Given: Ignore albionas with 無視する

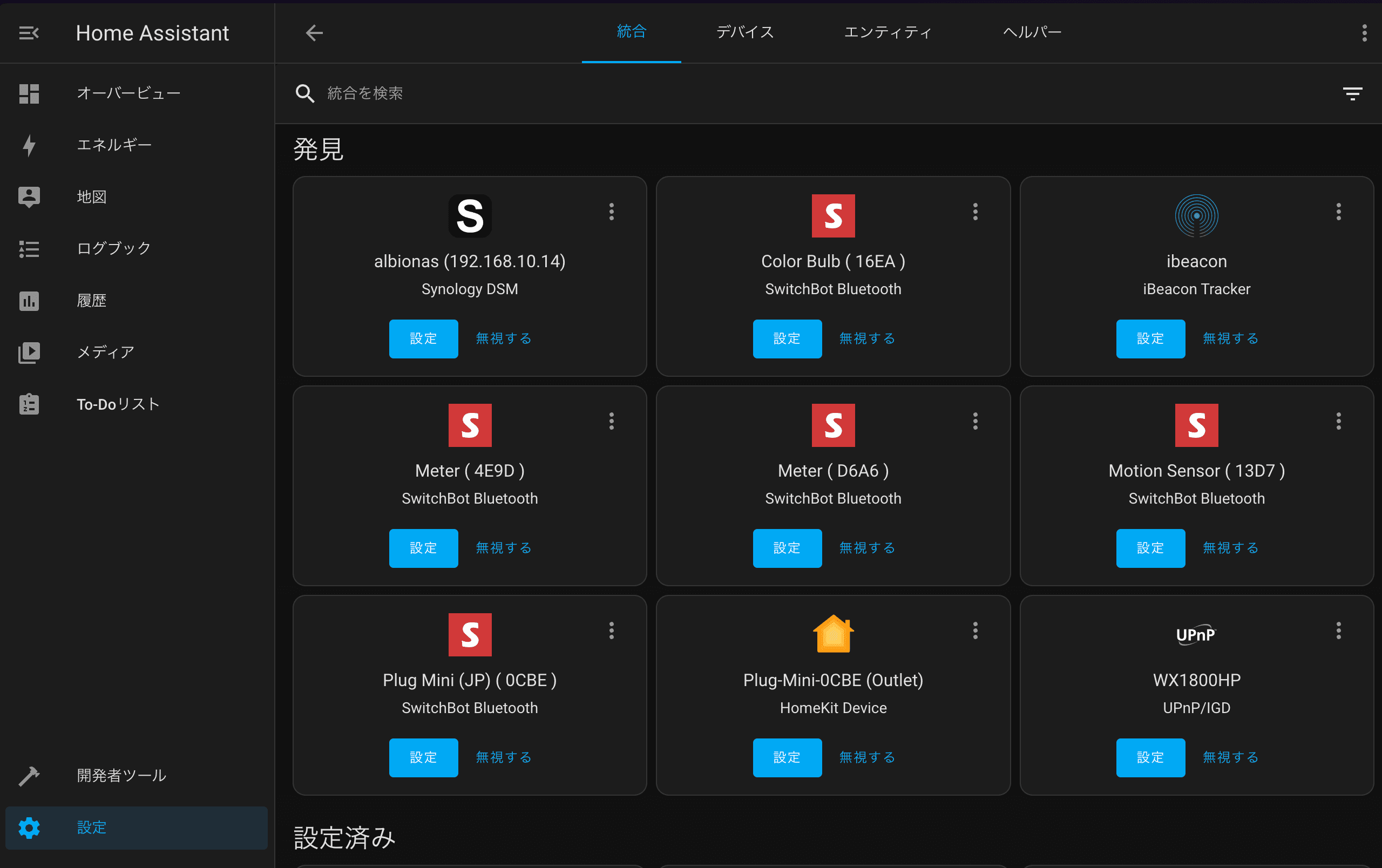Looking at the screenshot, I should (x=504, y=338).
